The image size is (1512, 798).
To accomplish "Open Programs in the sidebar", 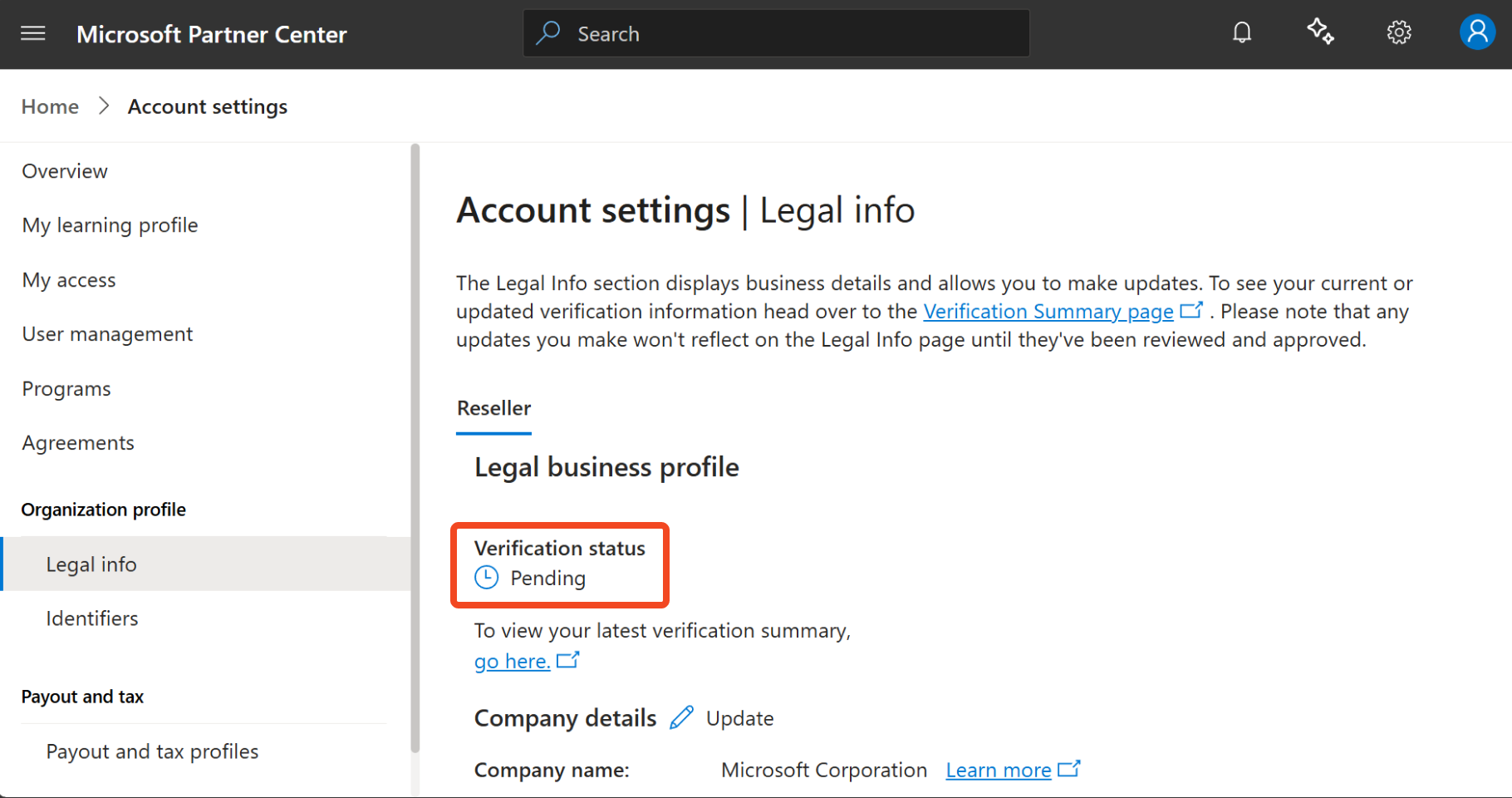I will pos(66,389).
